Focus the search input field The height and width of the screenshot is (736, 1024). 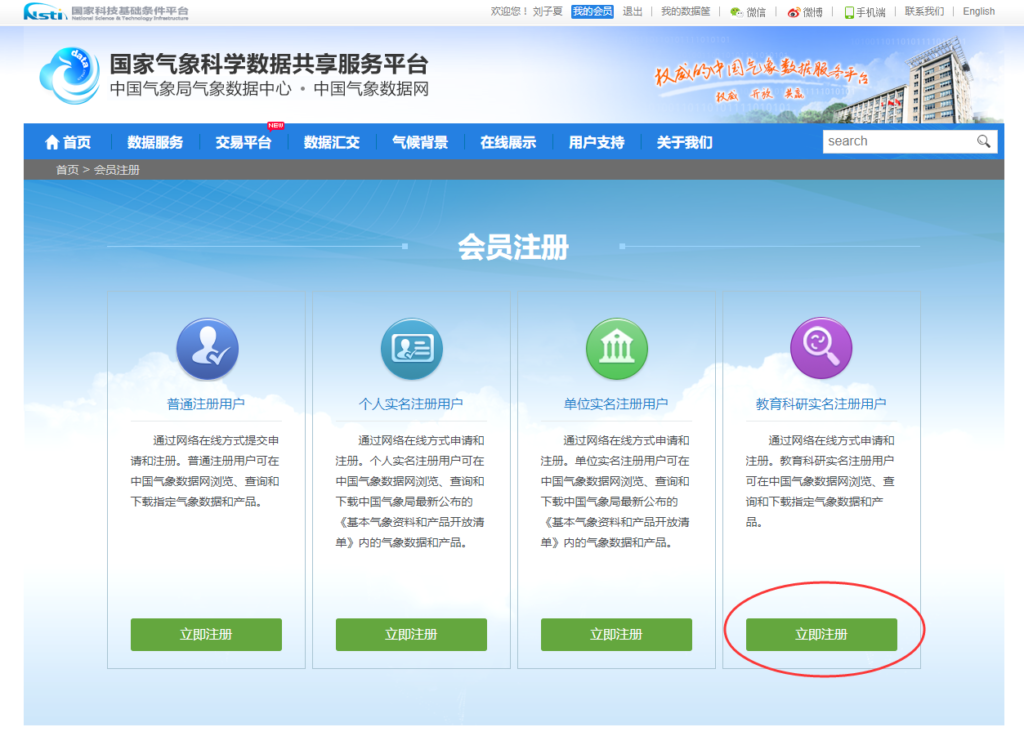898,142
